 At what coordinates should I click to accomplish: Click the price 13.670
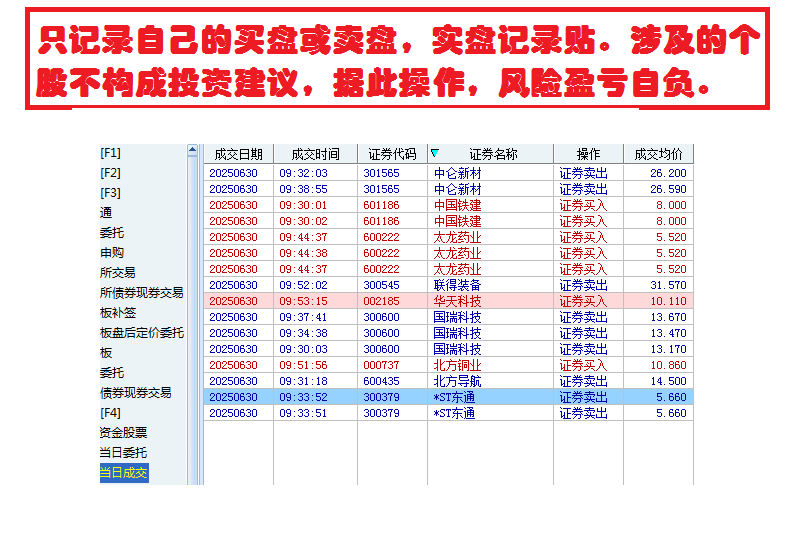(668, 317)
